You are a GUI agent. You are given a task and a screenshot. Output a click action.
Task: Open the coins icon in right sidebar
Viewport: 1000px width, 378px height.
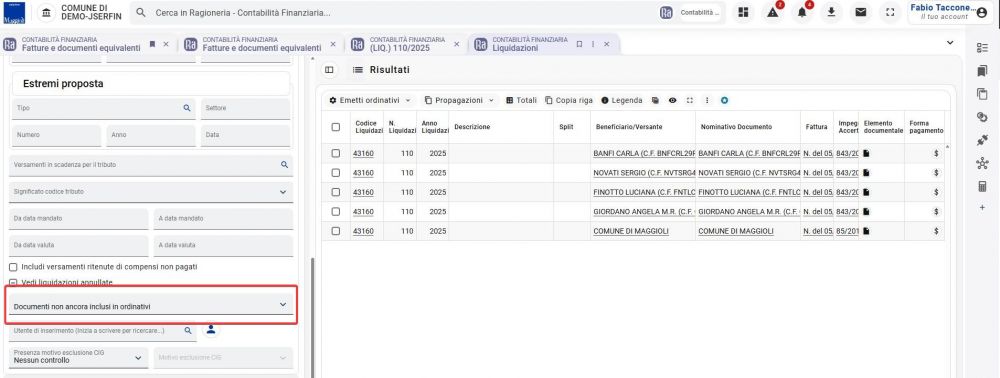click(982, 117)
